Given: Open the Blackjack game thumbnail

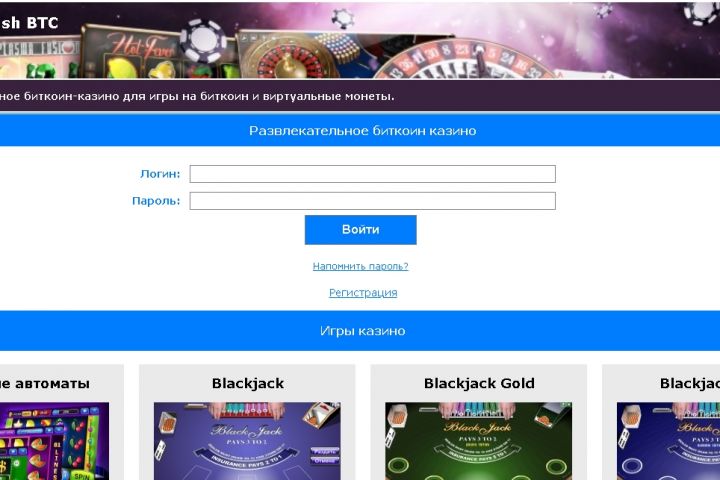Looking at the screenshot, I should pyautogui.click(x=247, y=441).
